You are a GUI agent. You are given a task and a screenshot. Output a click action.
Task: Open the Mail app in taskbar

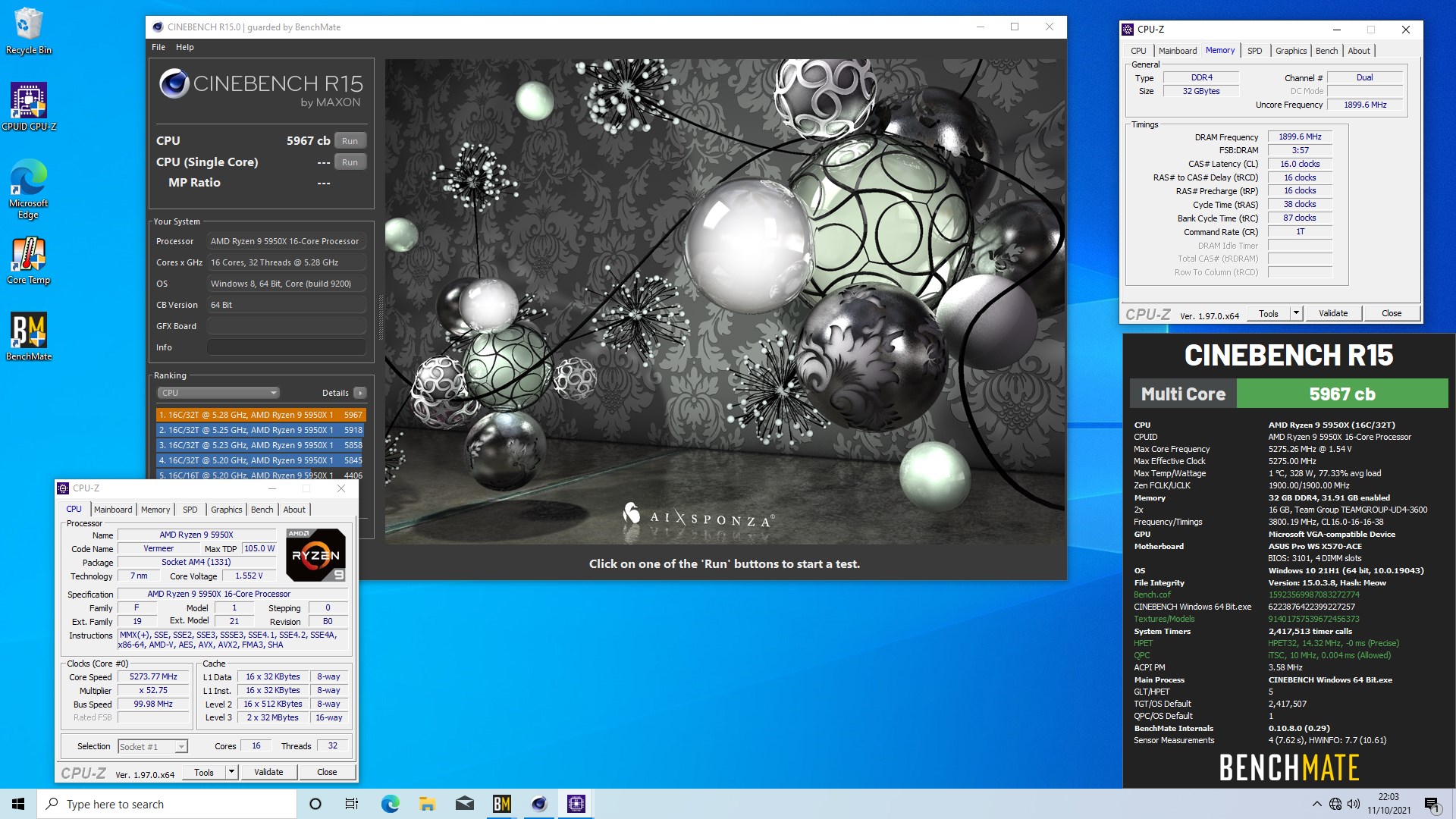(465, 804)
